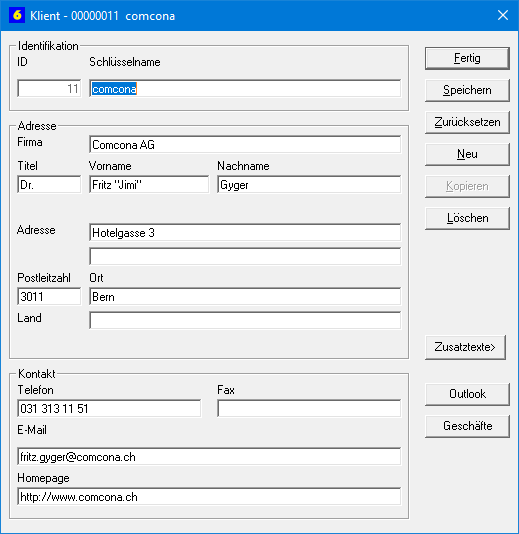This screenshot has height=534, width=519.
Task: Reset the form with Zurücksetzen
Action: [x=467, y=122]
